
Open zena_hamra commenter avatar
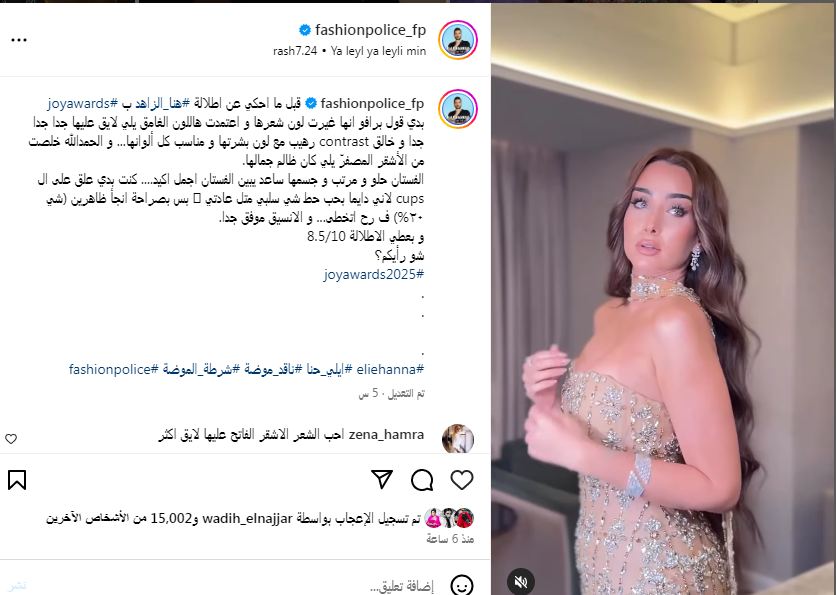[458, 439]
